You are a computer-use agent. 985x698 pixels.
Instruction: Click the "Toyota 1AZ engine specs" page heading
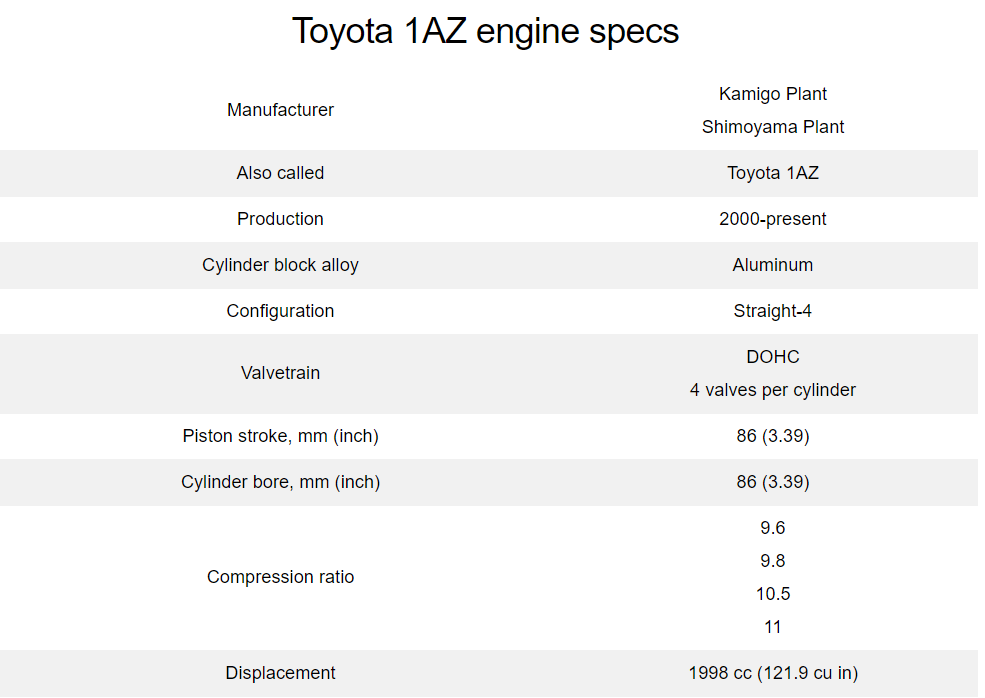(x=485, y=32)
